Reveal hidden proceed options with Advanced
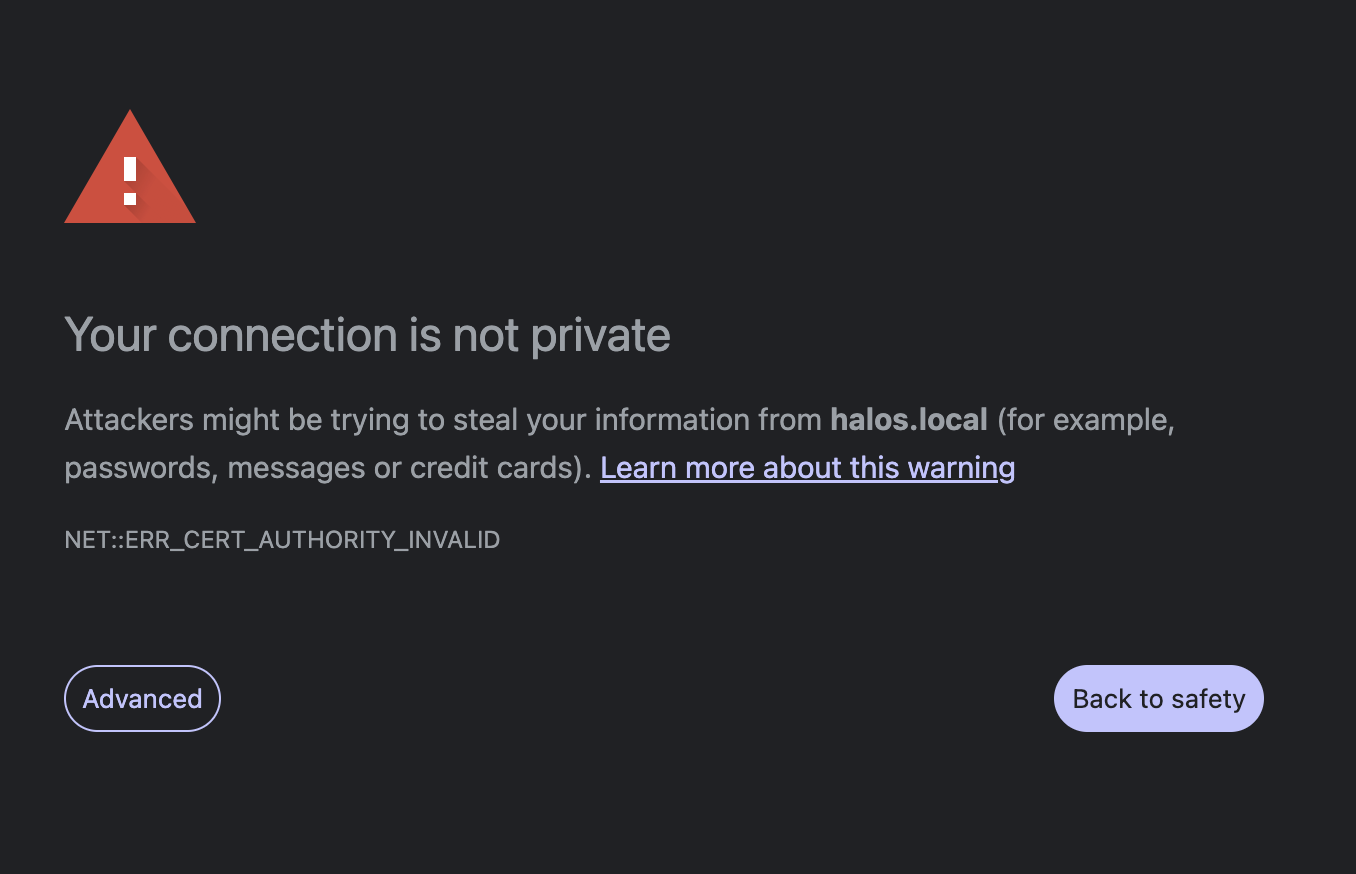This screenshot has width=1356, height=874. 142,698
